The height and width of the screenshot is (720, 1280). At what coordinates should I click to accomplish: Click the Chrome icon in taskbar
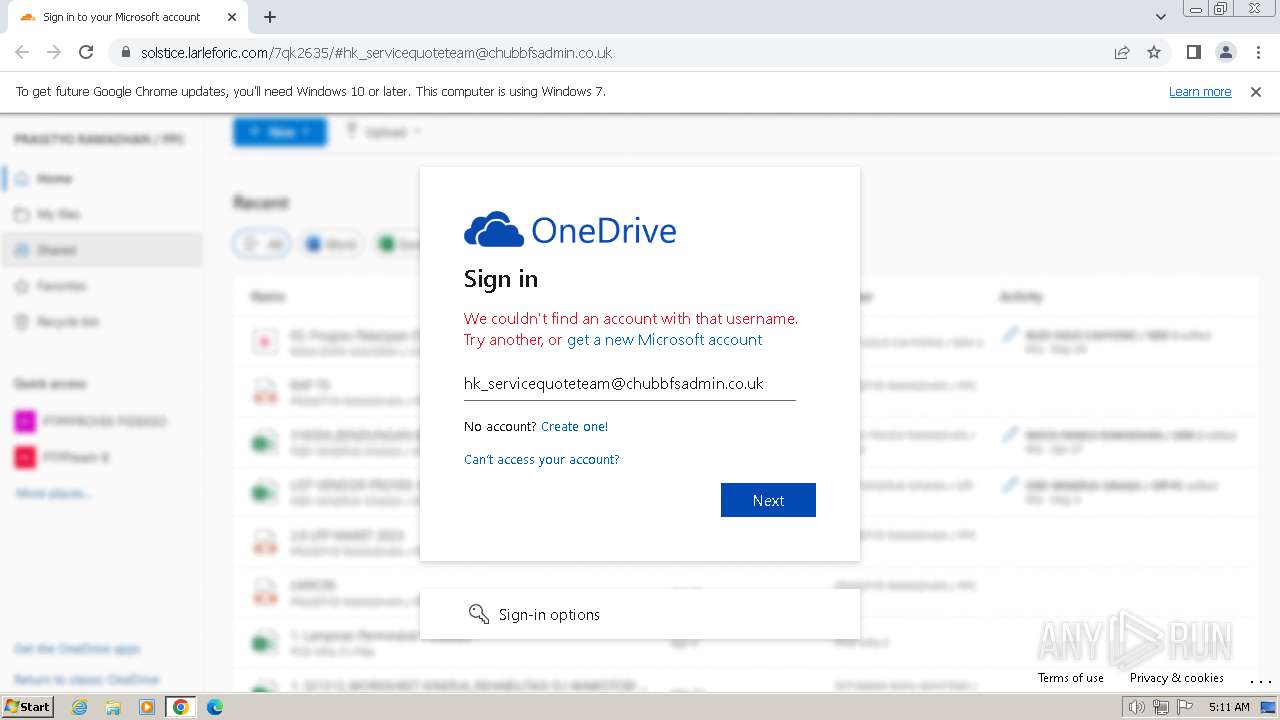[181, 707]
